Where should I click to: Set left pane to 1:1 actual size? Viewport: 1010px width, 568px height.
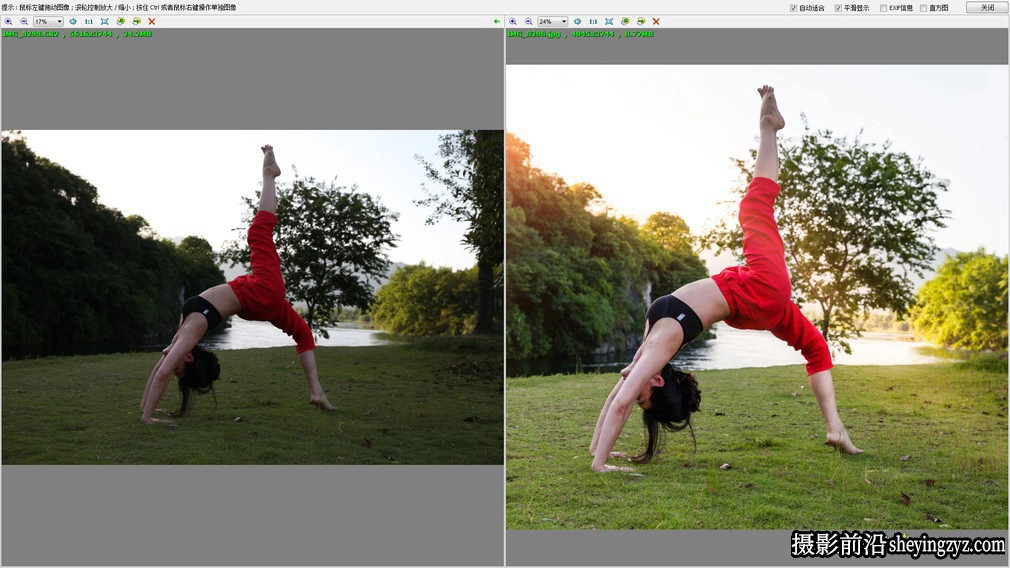click(x=89, y=21)
